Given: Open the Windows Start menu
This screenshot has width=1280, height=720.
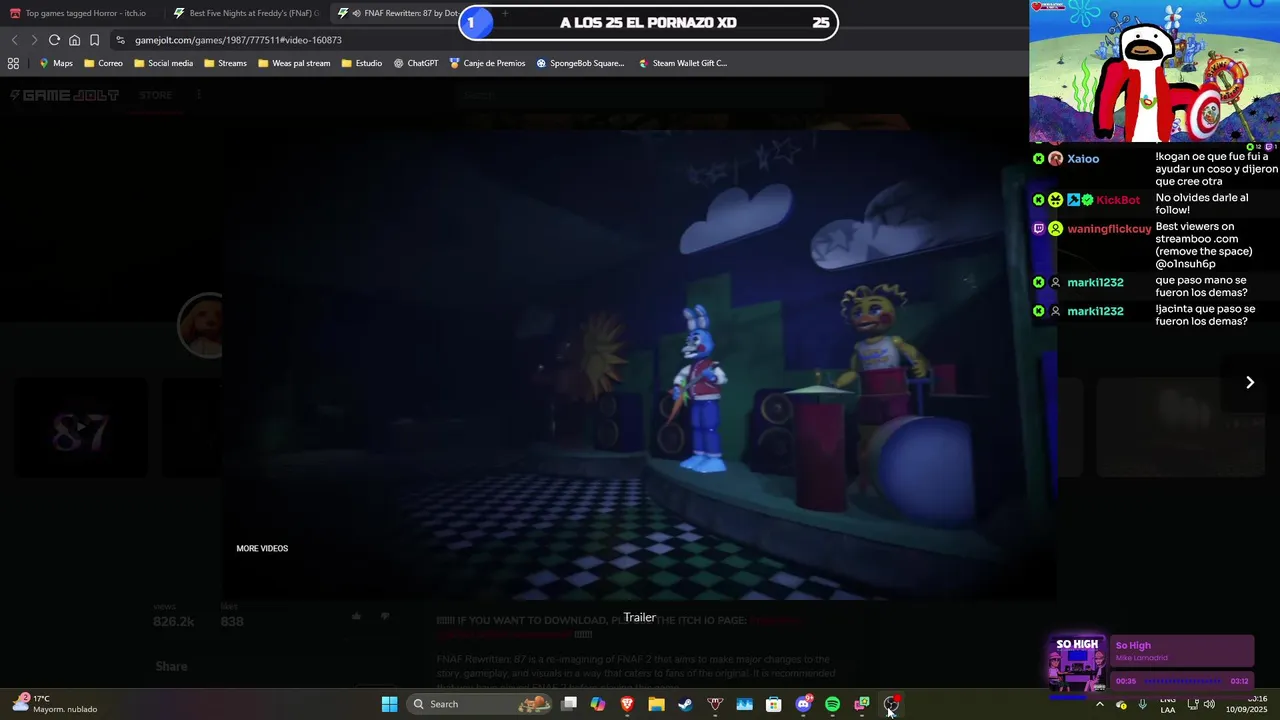Looking at the screenshot, I should pyautogui.click(x=389, y=704).
